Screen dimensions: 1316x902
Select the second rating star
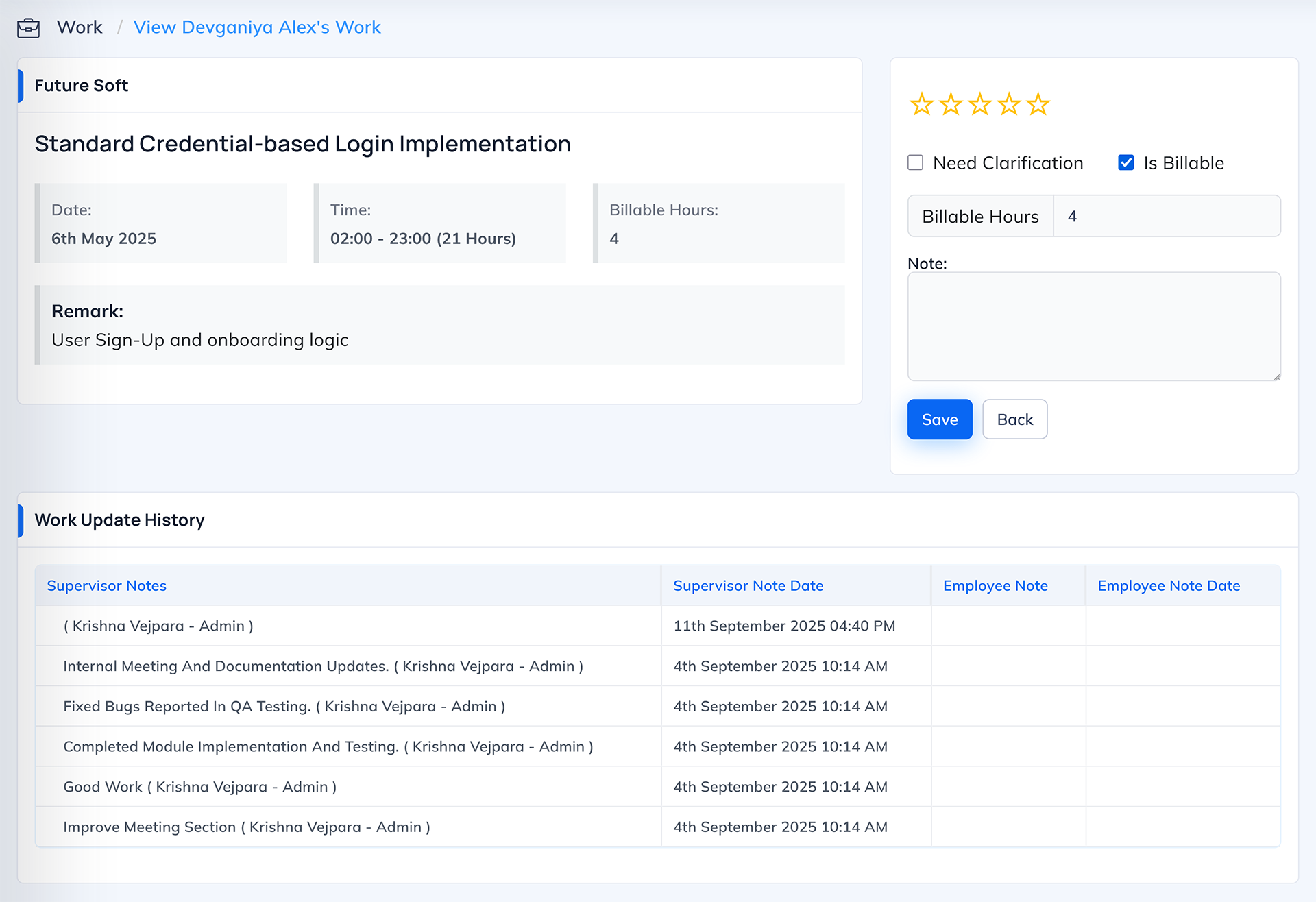pos(951,105)
